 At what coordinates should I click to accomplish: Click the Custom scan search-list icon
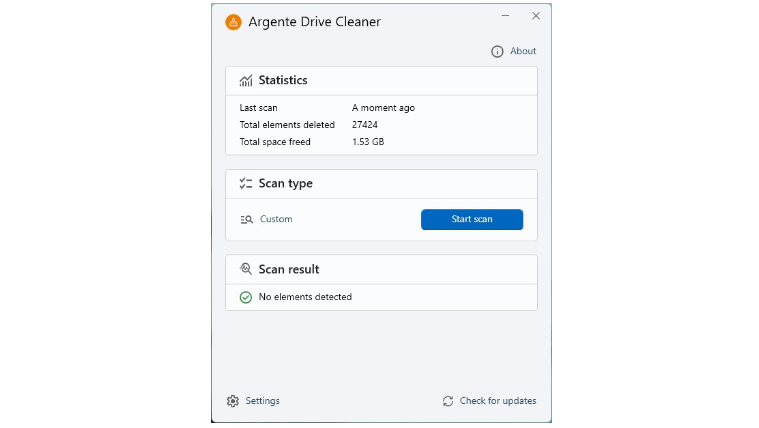tap(246, 219)
